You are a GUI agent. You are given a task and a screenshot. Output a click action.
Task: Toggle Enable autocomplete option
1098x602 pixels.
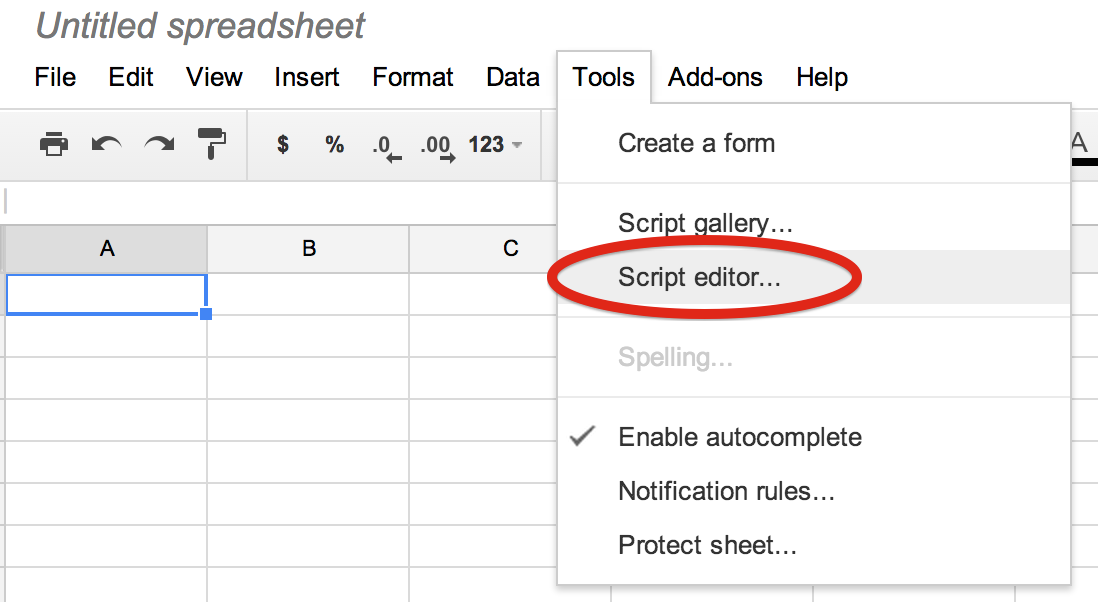739,437
